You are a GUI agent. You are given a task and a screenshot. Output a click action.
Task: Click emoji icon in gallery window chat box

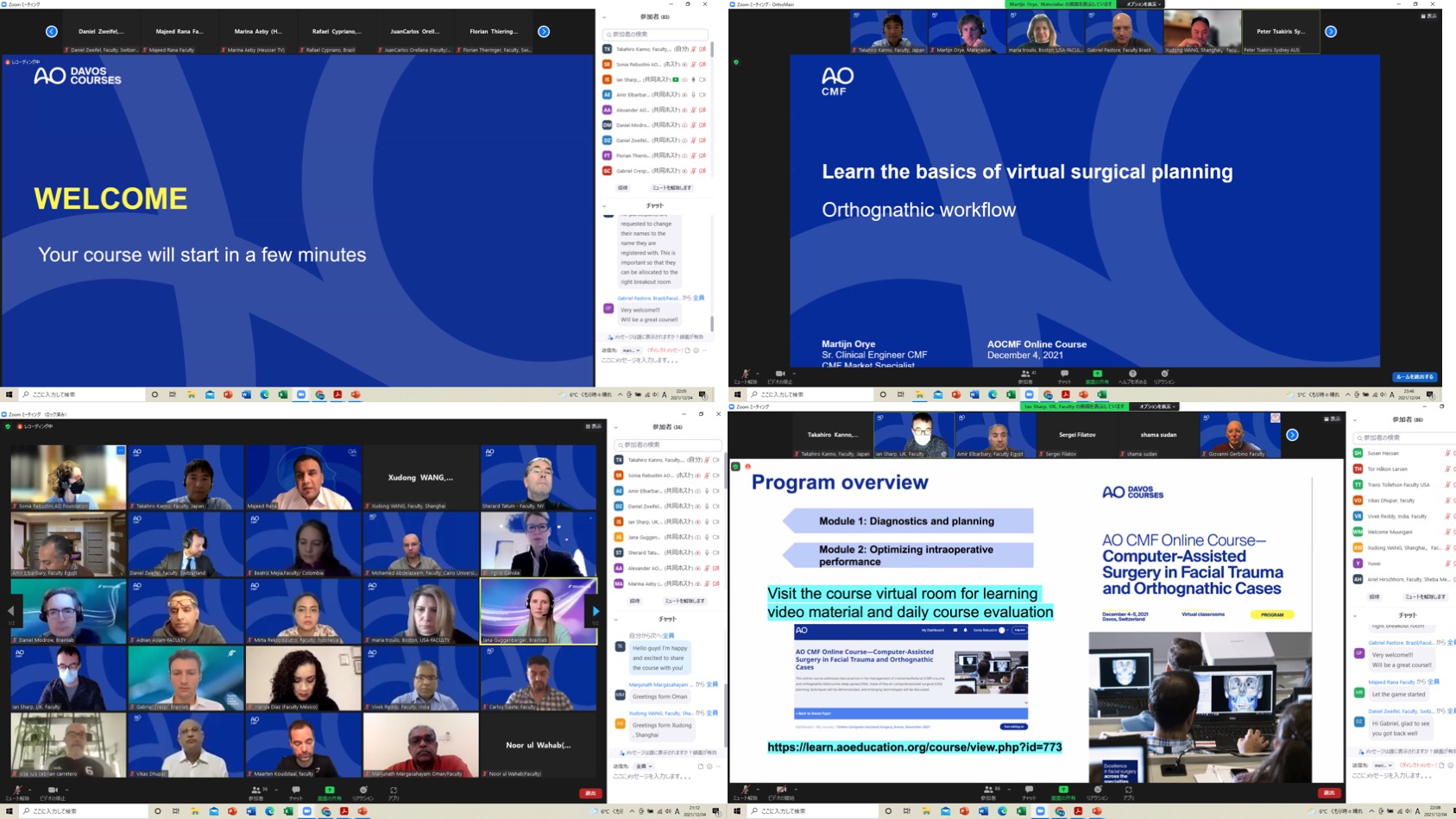709,766
